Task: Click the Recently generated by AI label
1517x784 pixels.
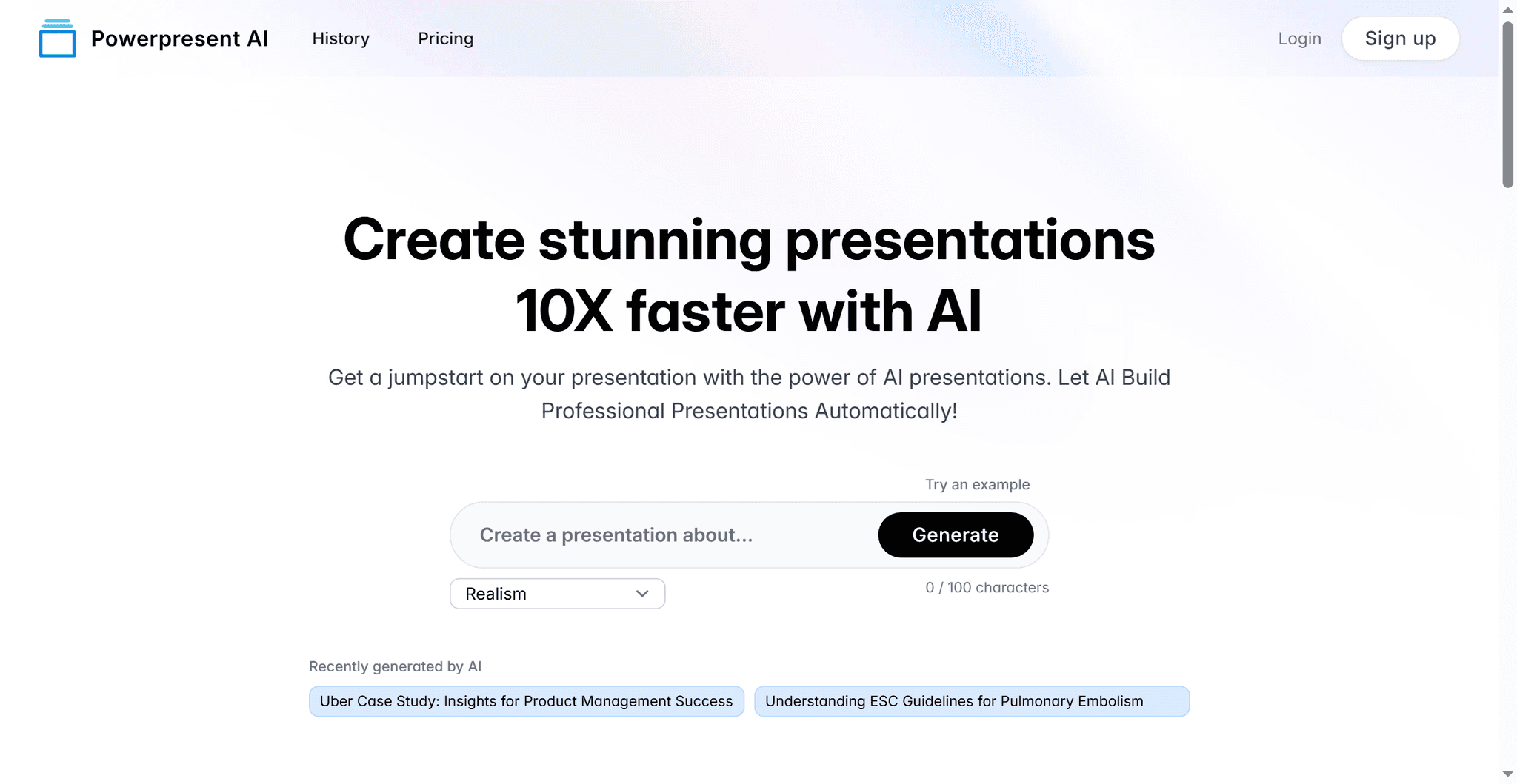Action: click(395, 666)
